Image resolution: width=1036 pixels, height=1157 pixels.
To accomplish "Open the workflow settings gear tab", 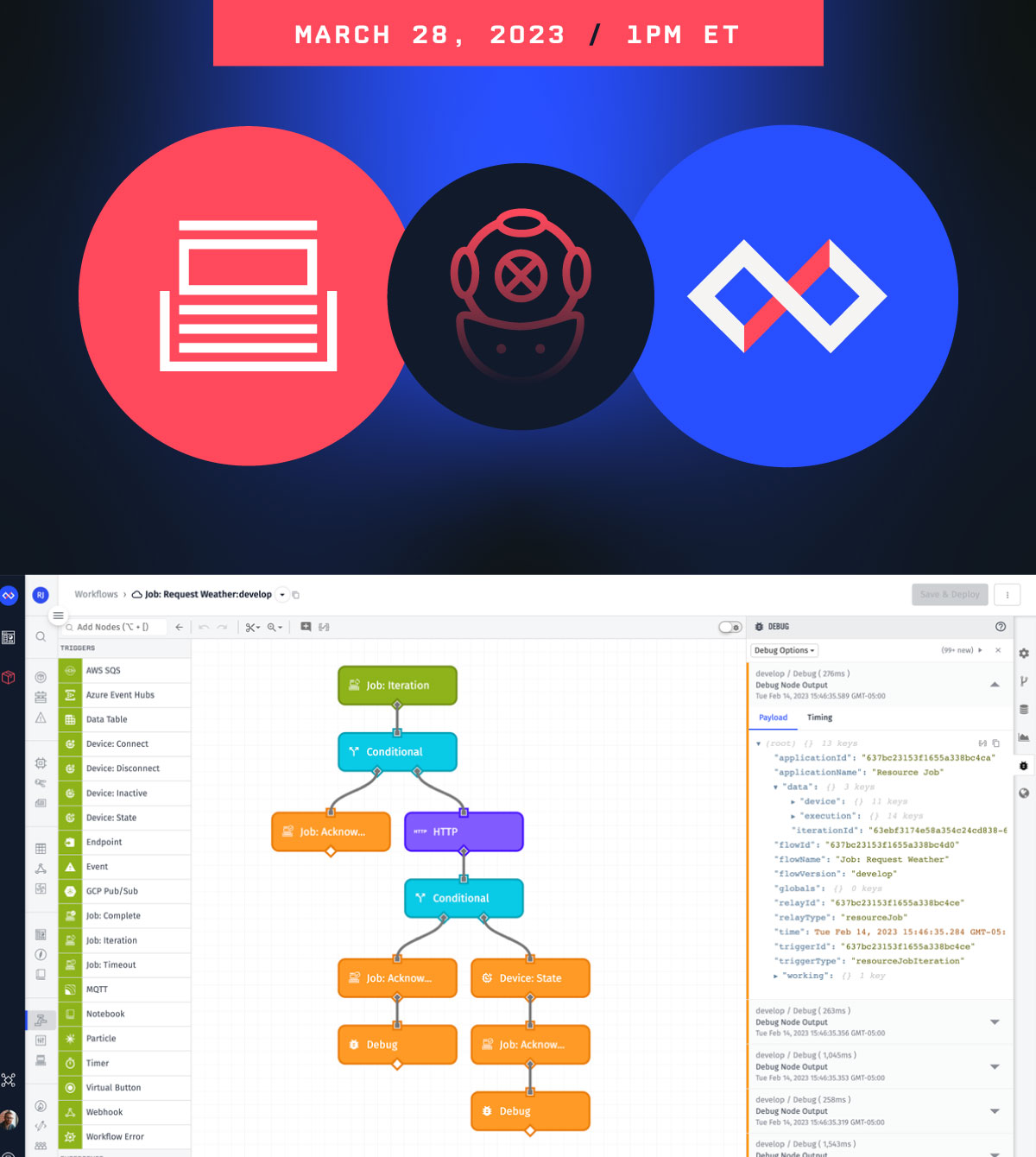I will click(x=1024, y=654).
